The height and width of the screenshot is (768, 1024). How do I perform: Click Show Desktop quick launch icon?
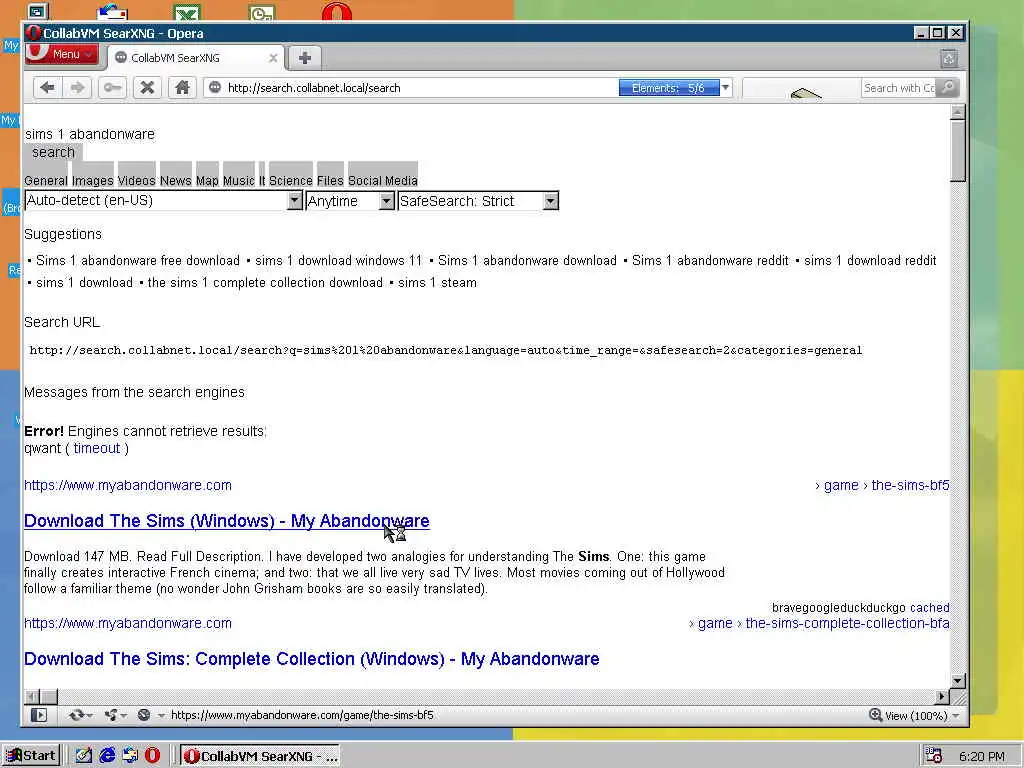pyautogui.click(x=84, y=756)
